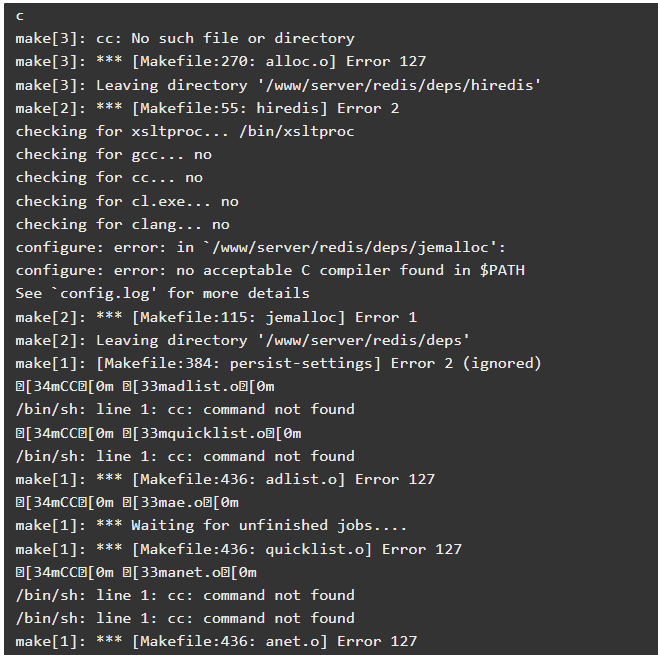
Task: Click the 'anet.o] Error 127' line
Action: pos(216,641)
